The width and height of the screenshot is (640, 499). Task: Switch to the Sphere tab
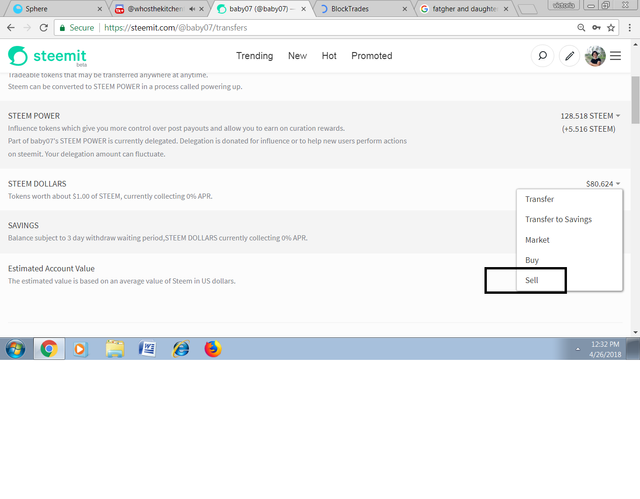55,9
